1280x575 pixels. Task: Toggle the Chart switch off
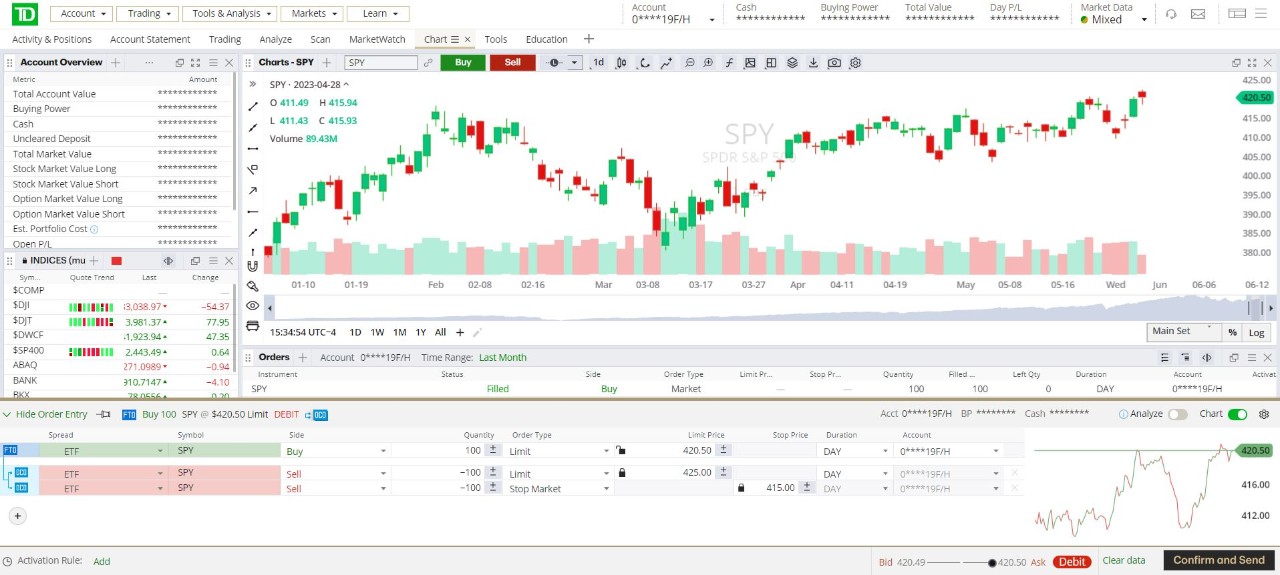[x=1237, y=414]
